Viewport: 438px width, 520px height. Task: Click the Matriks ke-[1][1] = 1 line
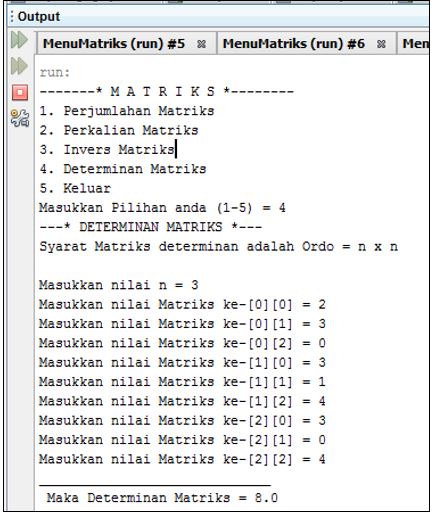pyautogui.click(x=182, y=382)
